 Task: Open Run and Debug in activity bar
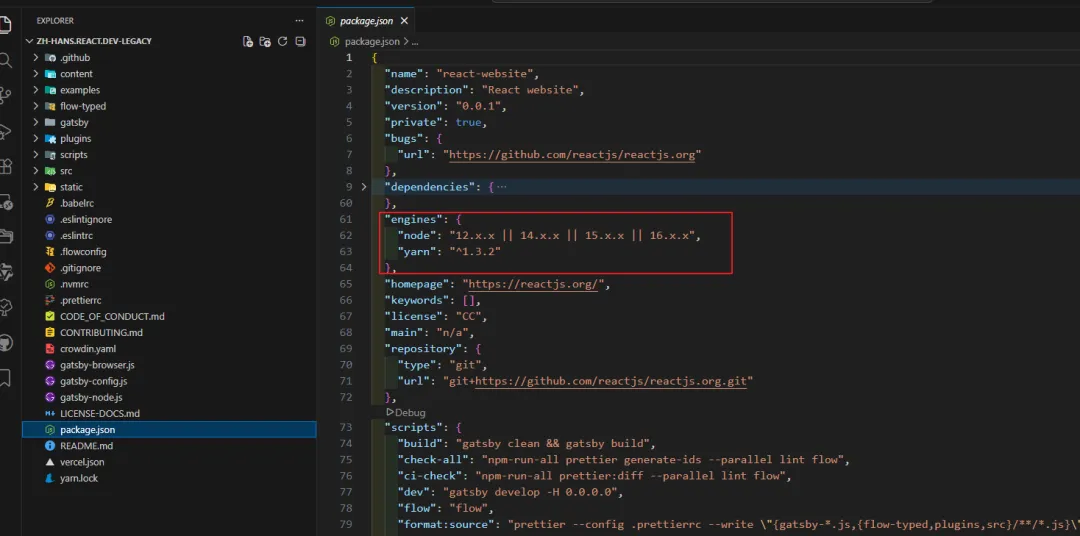[4, 131]
